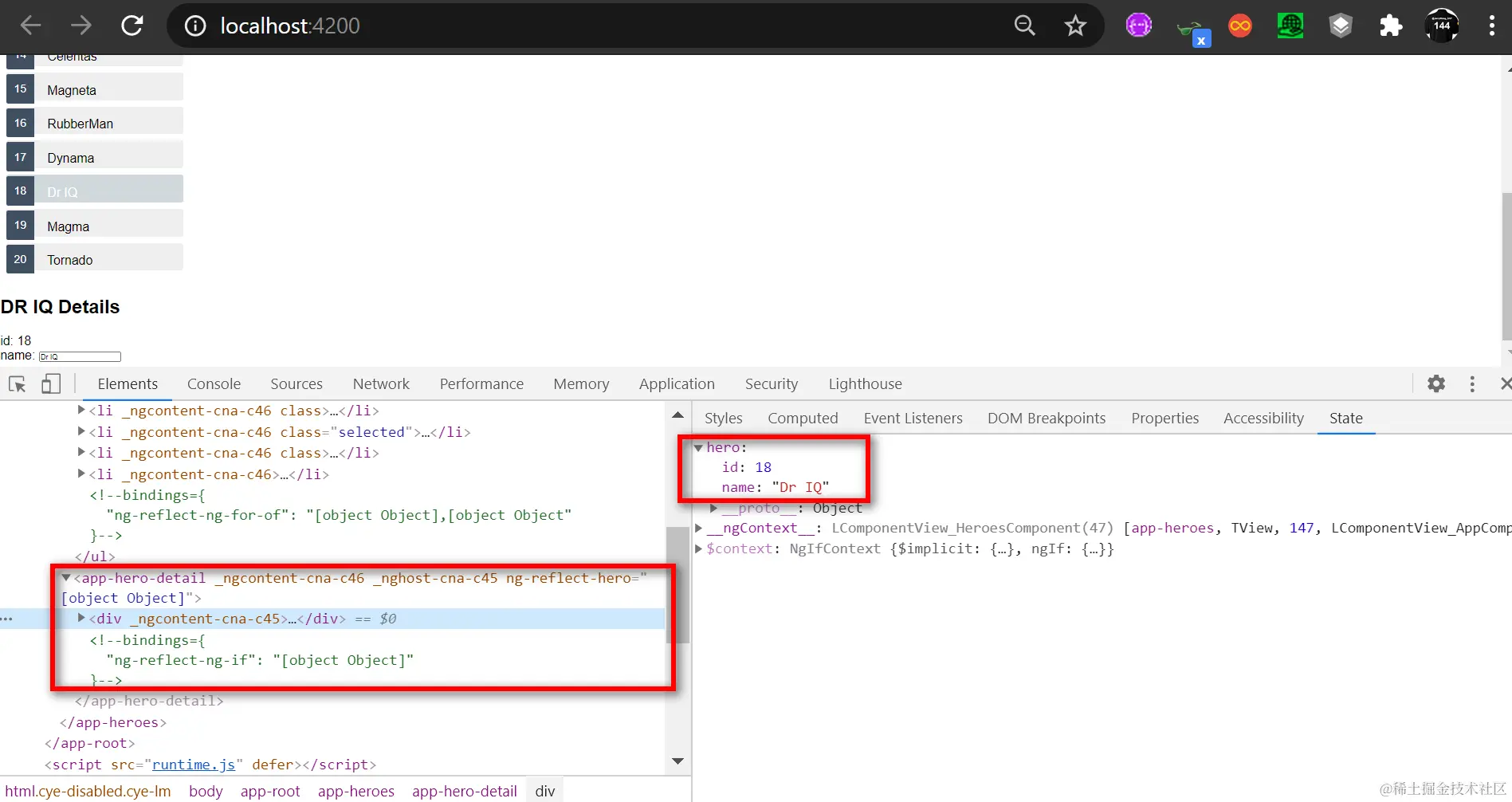Select hero RubberMan in the list
The width and height of the screenshot is (1512, 802).
pos(95,124)
